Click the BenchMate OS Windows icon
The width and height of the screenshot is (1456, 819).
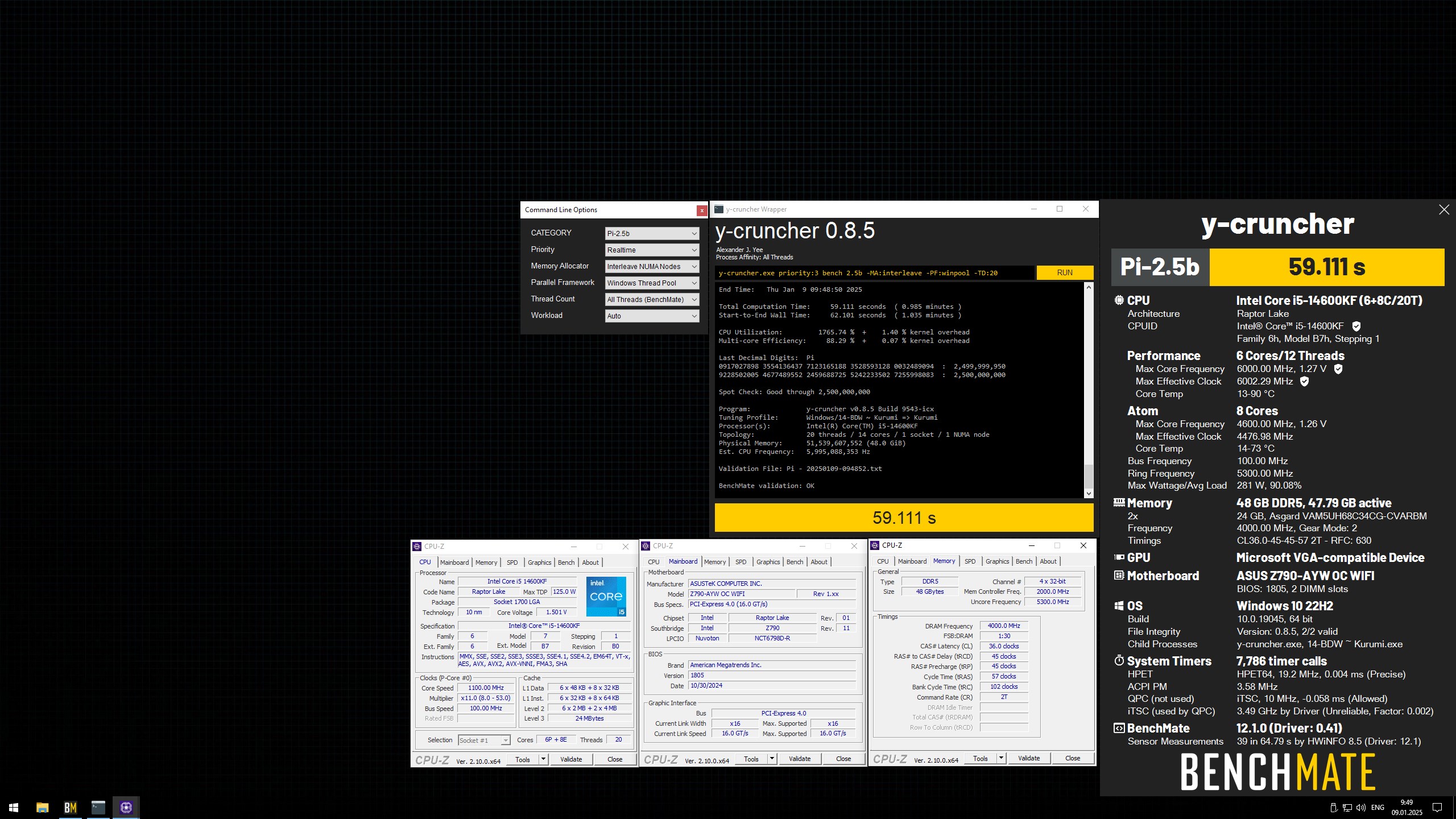coord(1119,606)
